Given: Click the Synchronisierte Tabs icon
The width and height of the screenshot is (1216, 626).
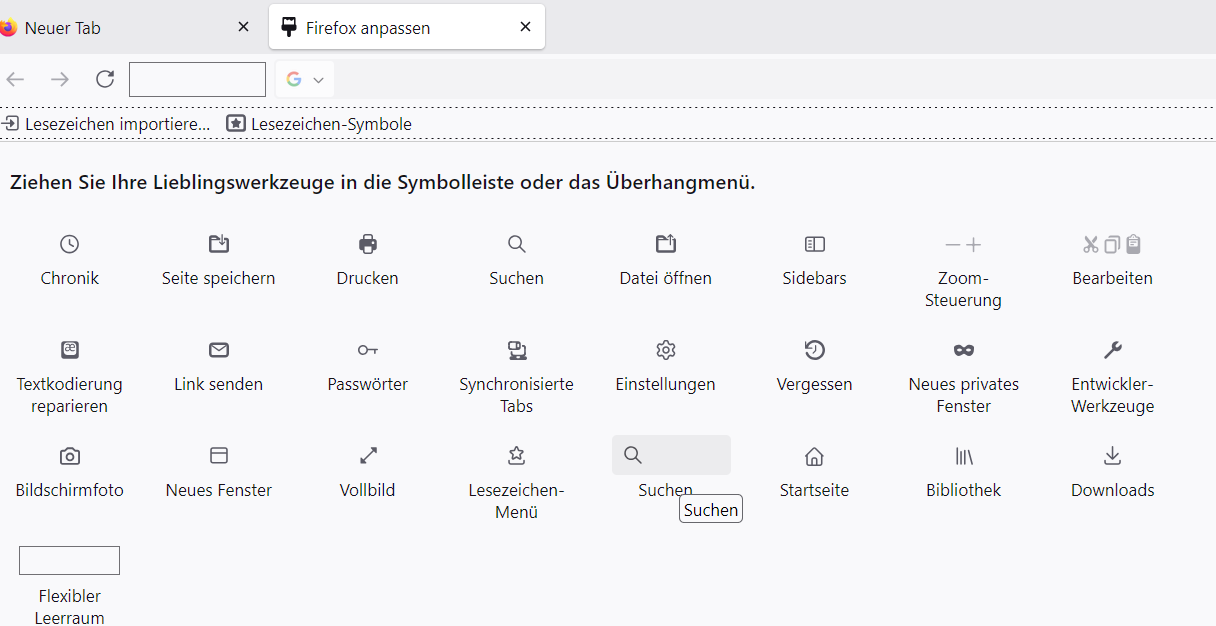Looking at the screenshot, I should pyautogui.click(x=517, y=350).
